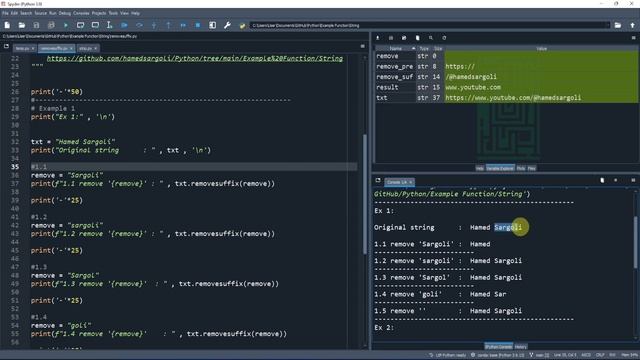Viewport: 640px width, 360px height.
Task: Execute current line debug step icon
Action: [x=139, y=25]
